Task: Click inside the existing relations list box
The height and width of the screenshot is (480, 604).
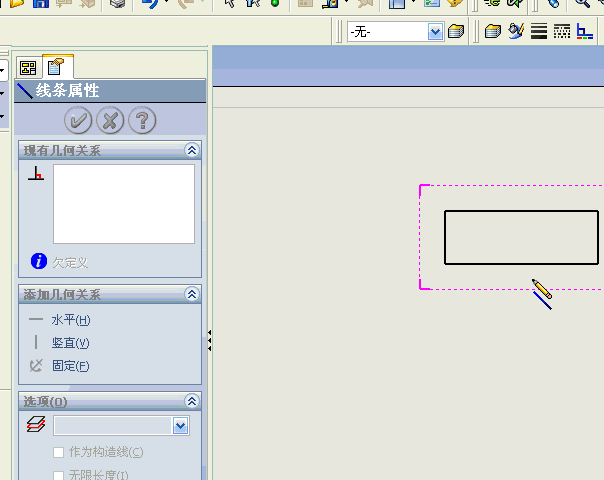Action: pos(124,204)
